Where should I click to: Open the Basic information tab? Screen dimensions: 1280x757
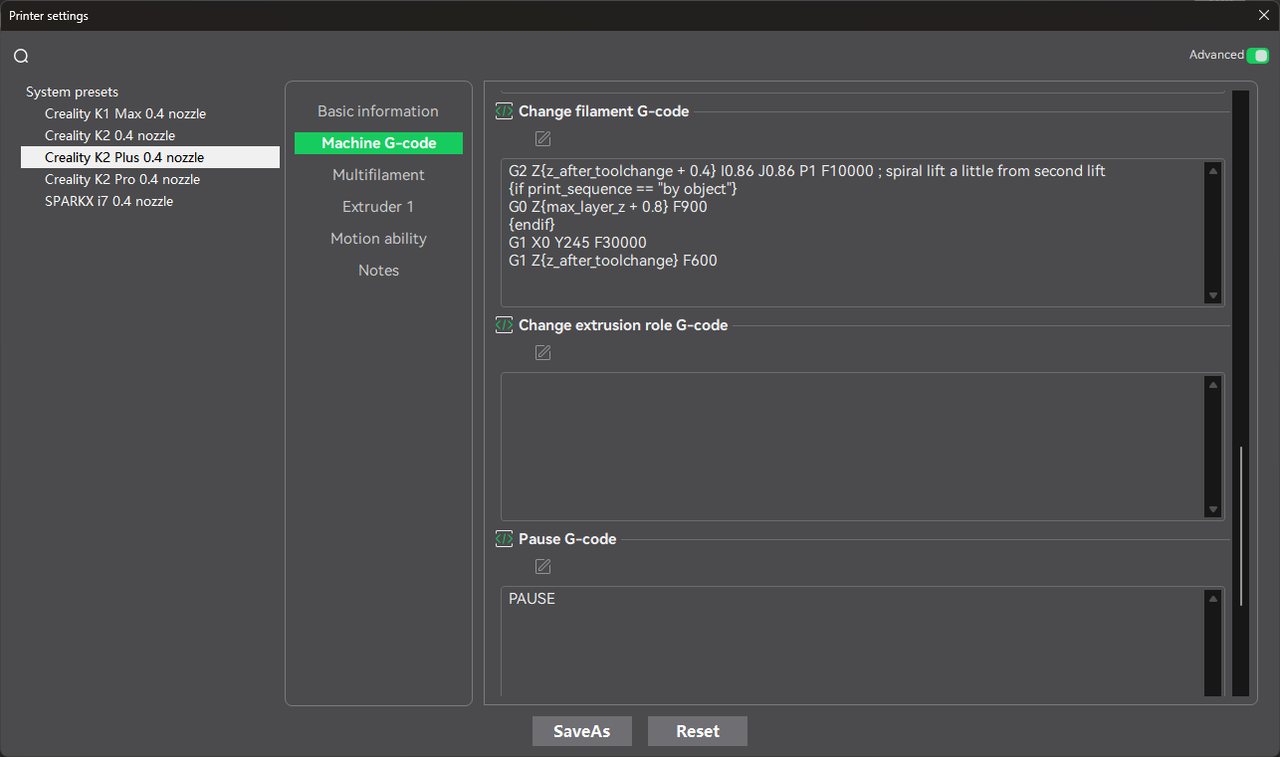point(378,111)
